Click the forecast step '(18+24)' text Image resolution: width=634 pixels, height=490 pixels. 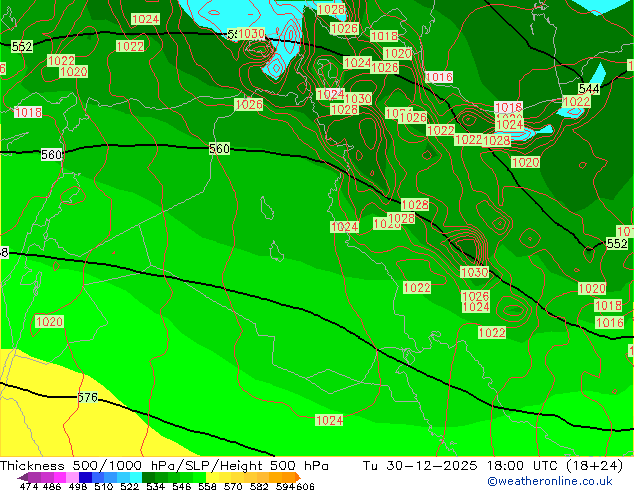pyautogui.click(x=594, y=466)
